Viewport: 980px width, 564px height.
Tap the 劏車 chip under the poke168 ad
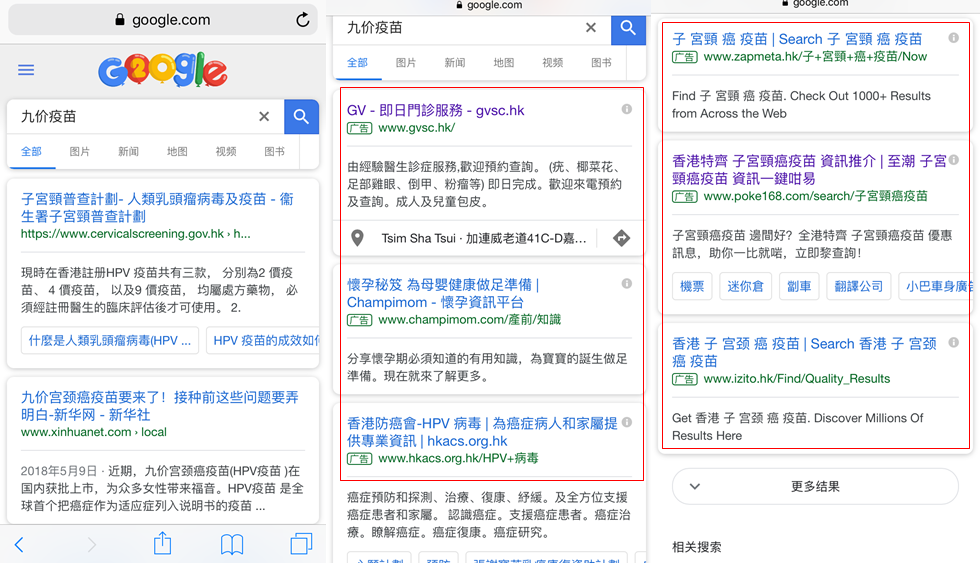799,286
